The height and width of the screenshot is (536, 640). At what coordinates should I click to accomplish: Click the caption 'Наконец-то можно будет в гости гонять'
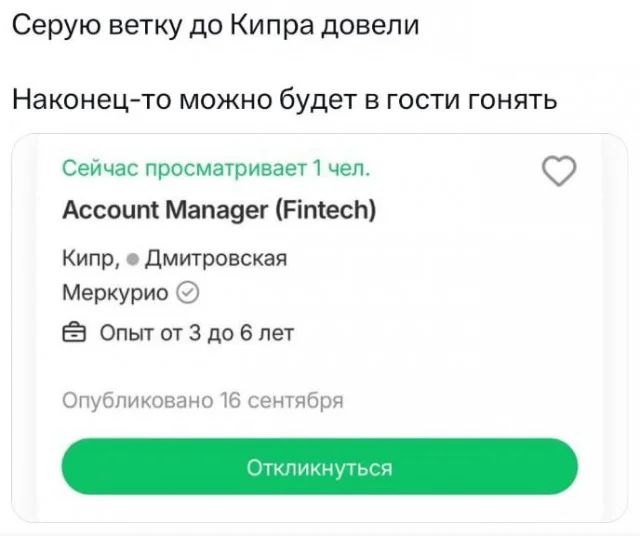coord(284,100)
